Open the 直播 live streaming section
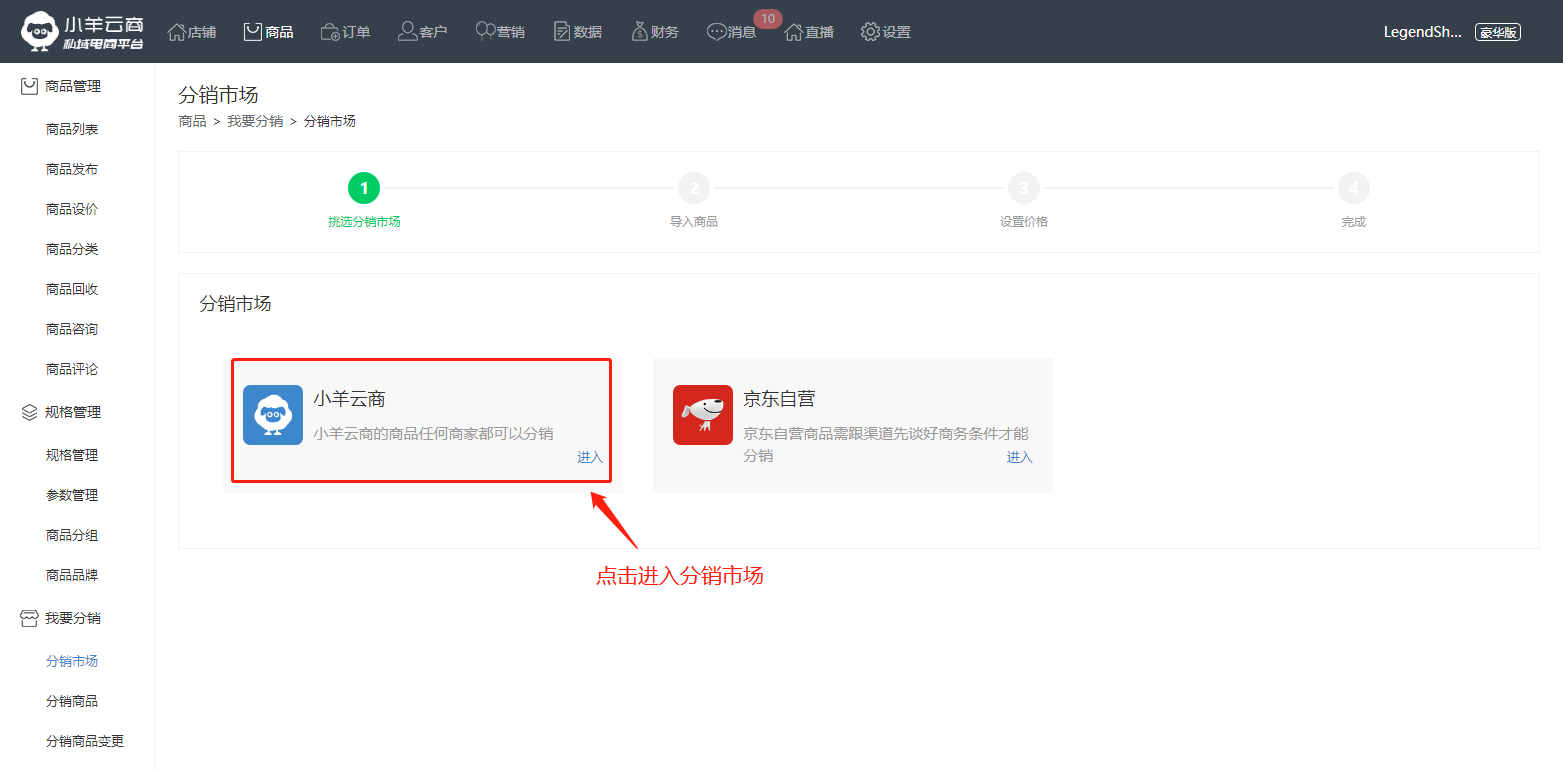This screenshot has width=1563, height=771. click(x=809, y=32)
